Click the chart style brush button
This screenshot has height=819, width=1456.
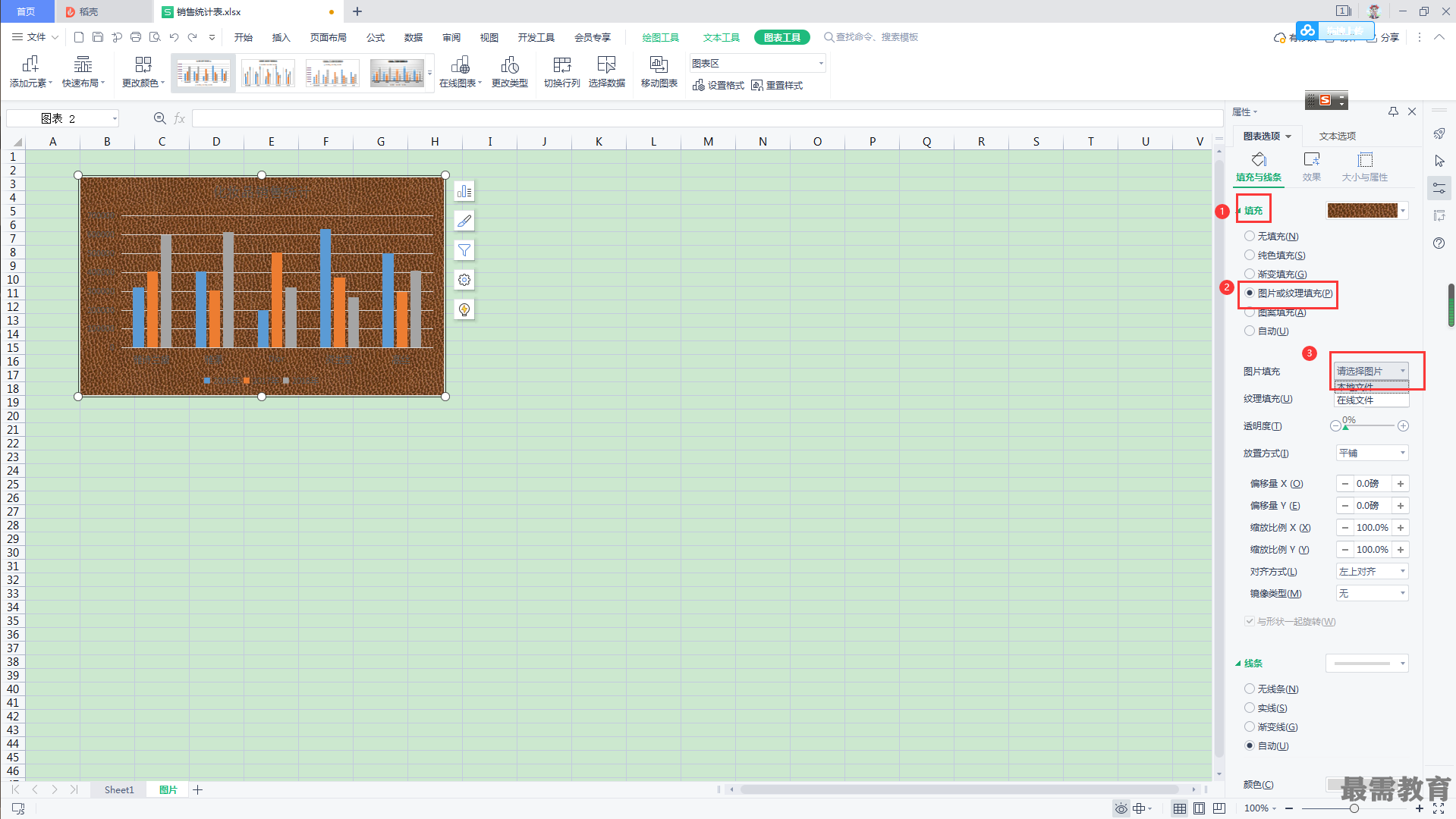click(x=464, y=221)
